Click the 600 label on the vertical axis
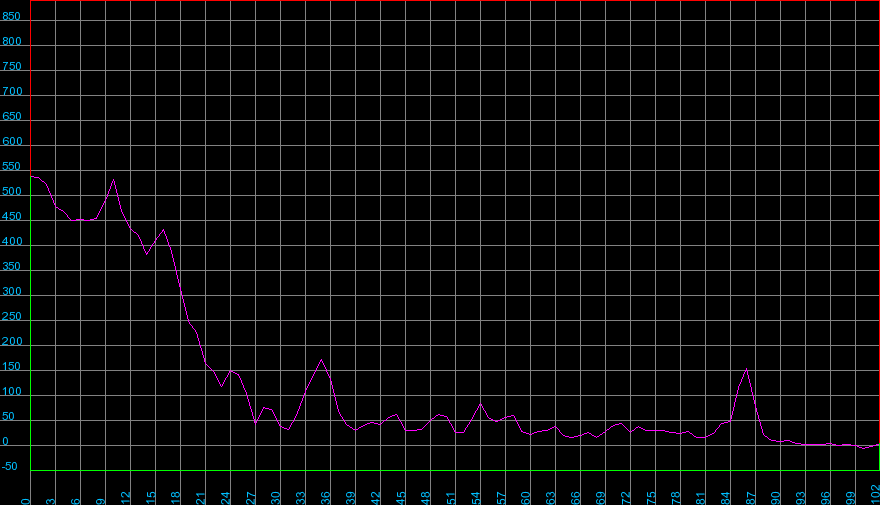This screenshot has width=880, height=505. click(x=12, y=141)
